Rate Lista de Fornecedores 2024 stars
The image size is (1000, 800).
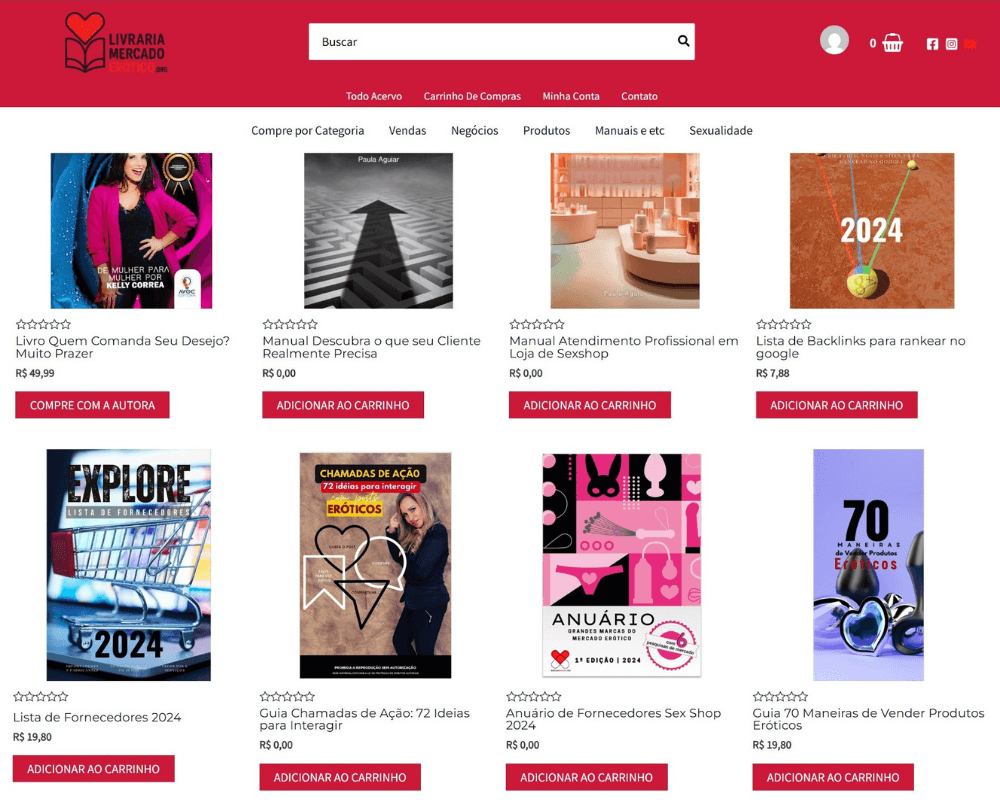(x=41, y=696)
